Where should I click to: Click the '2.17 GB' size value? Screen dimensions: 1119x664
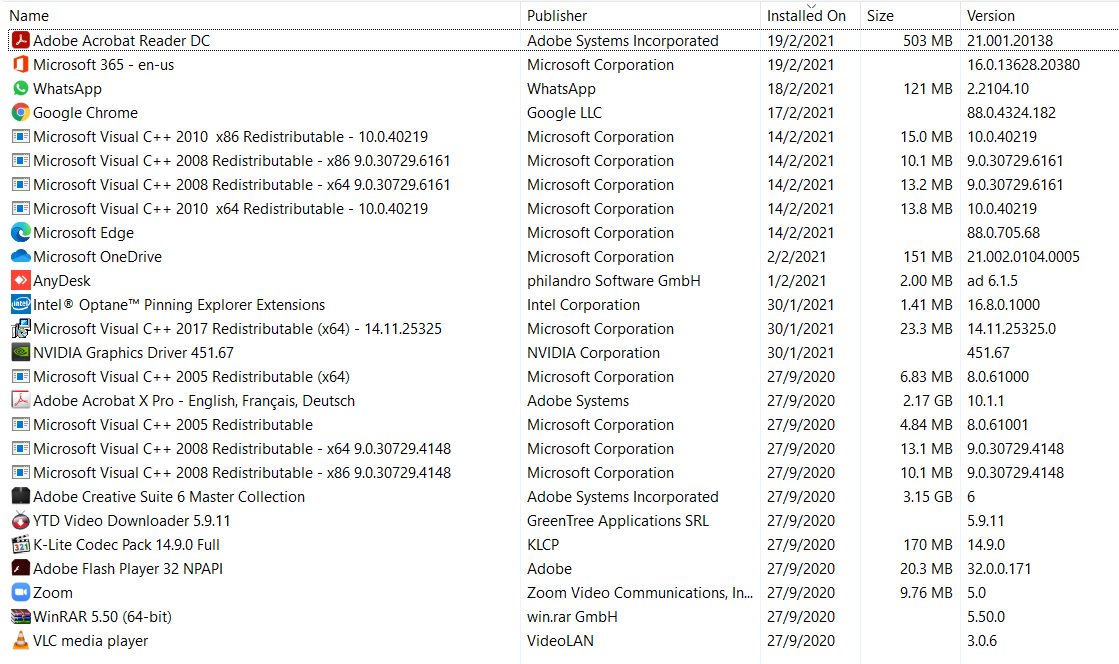(927, 401)
